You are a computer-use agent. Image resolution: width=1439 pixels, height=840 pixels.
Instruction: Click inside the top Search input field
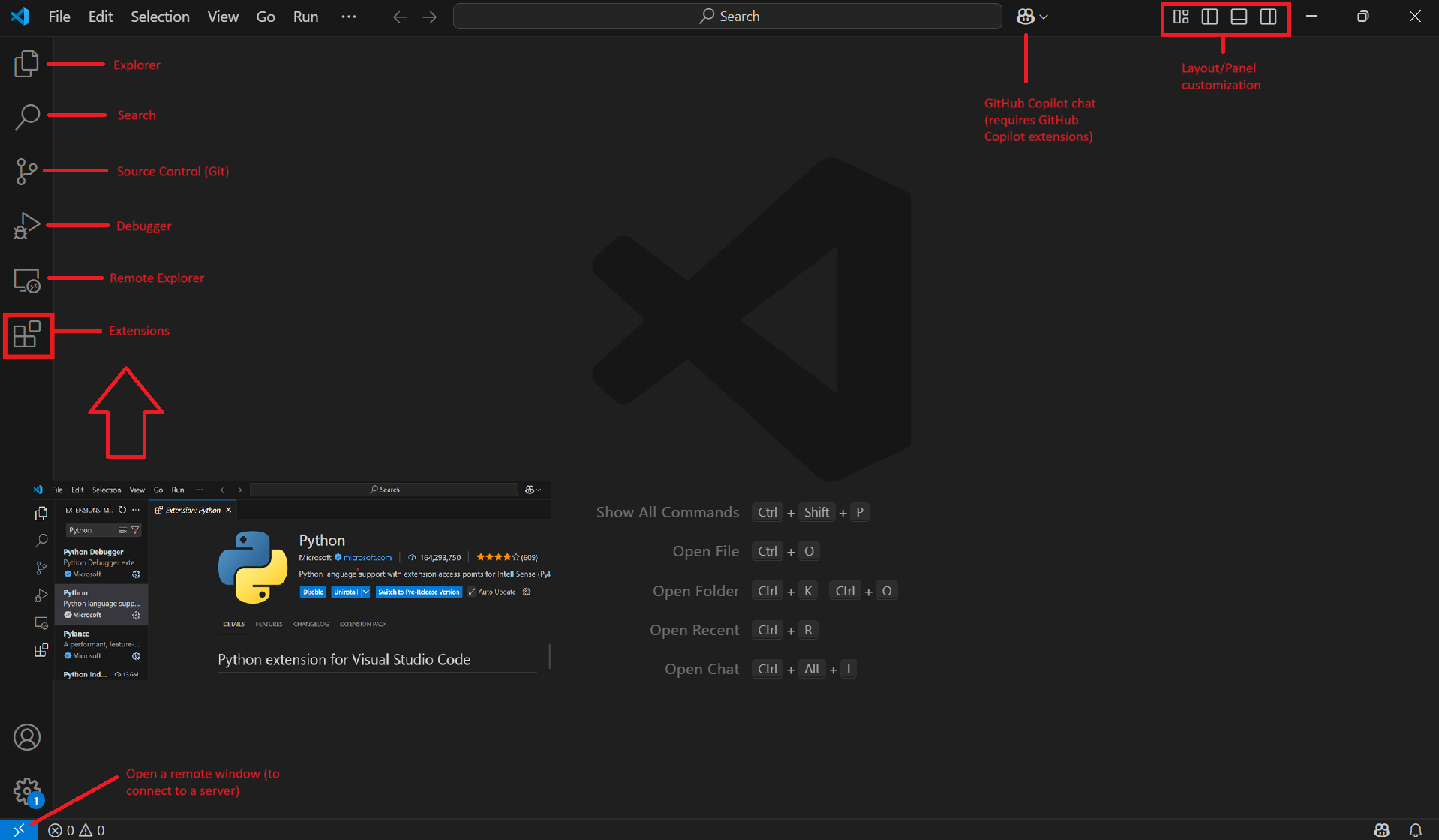click(x=726, y=16)
